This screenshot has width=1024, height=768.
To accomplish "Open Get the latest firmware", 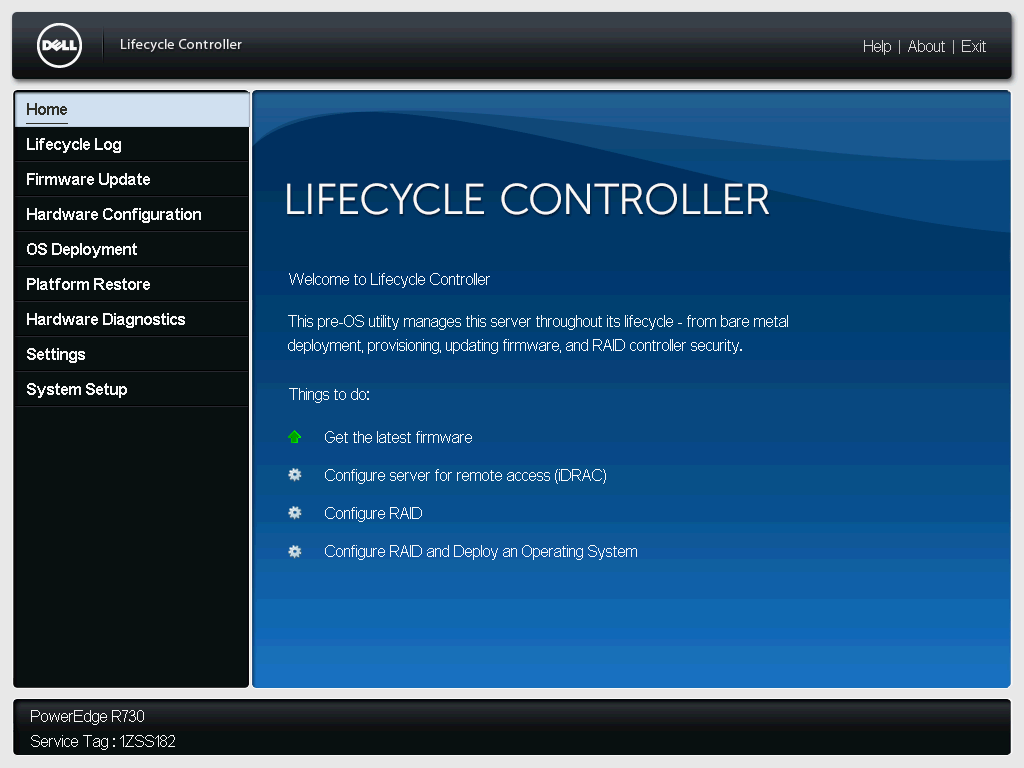I will coord(398,437).
